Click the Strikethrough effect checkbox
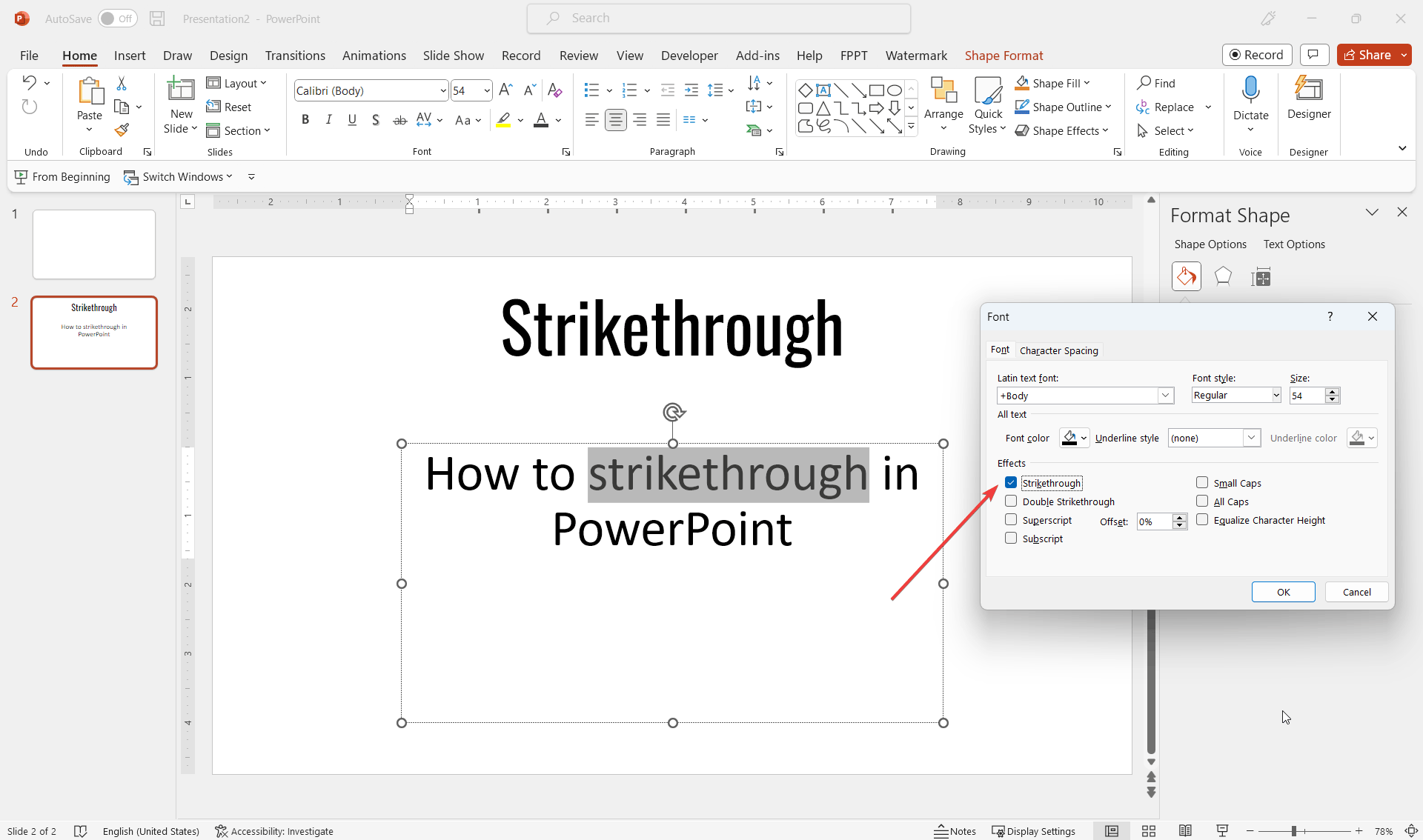The width and height of the screenshot is (1423, 840). [1010, 483]
